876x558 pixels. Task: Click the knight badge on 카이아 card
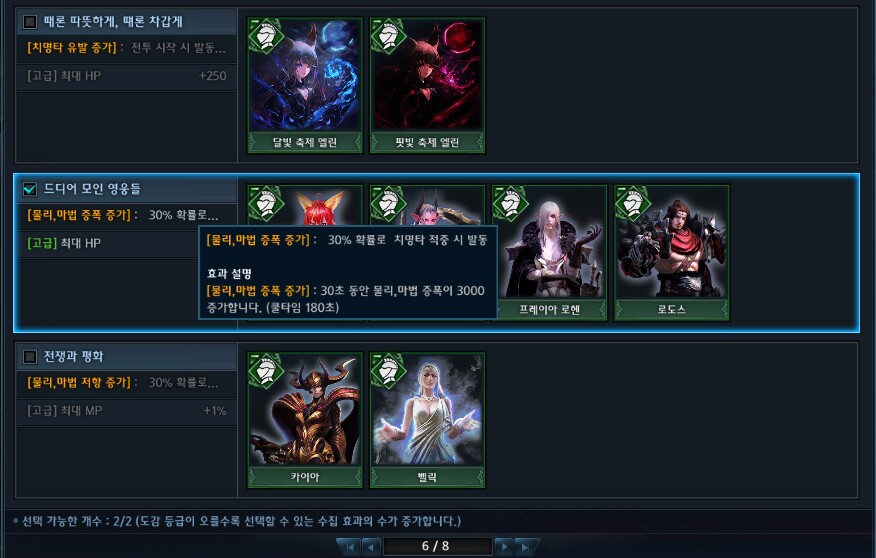[266, 371]
